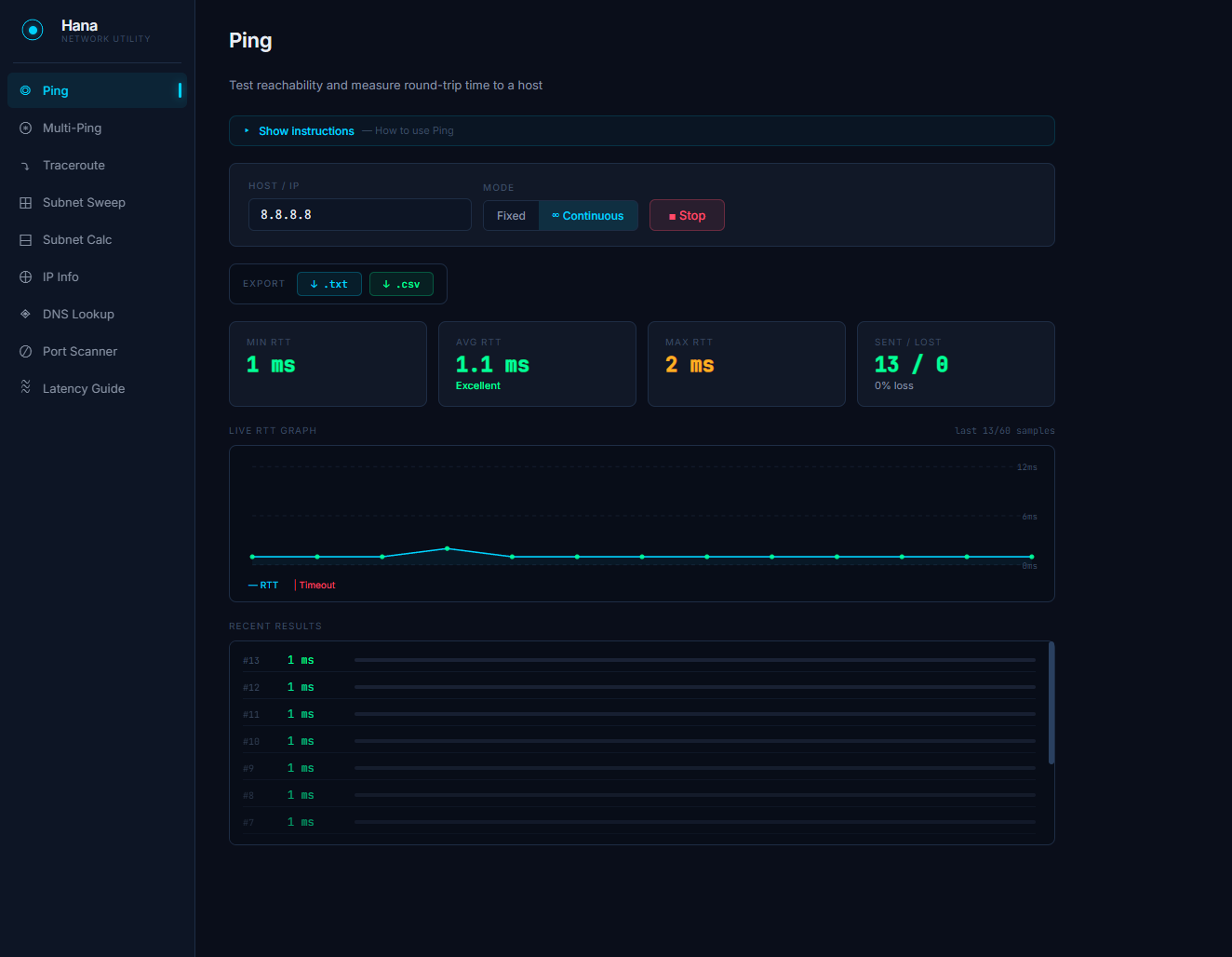Click the latency bar for row #13
This screenshot has width=1232, height=957.
pos(695,660)
